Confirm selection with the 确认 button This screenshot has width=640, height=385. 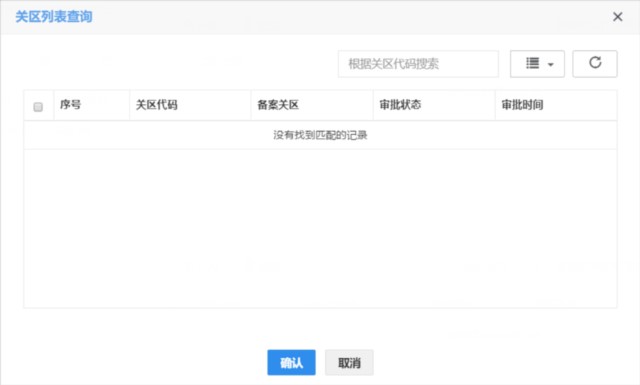pos(291,363)
